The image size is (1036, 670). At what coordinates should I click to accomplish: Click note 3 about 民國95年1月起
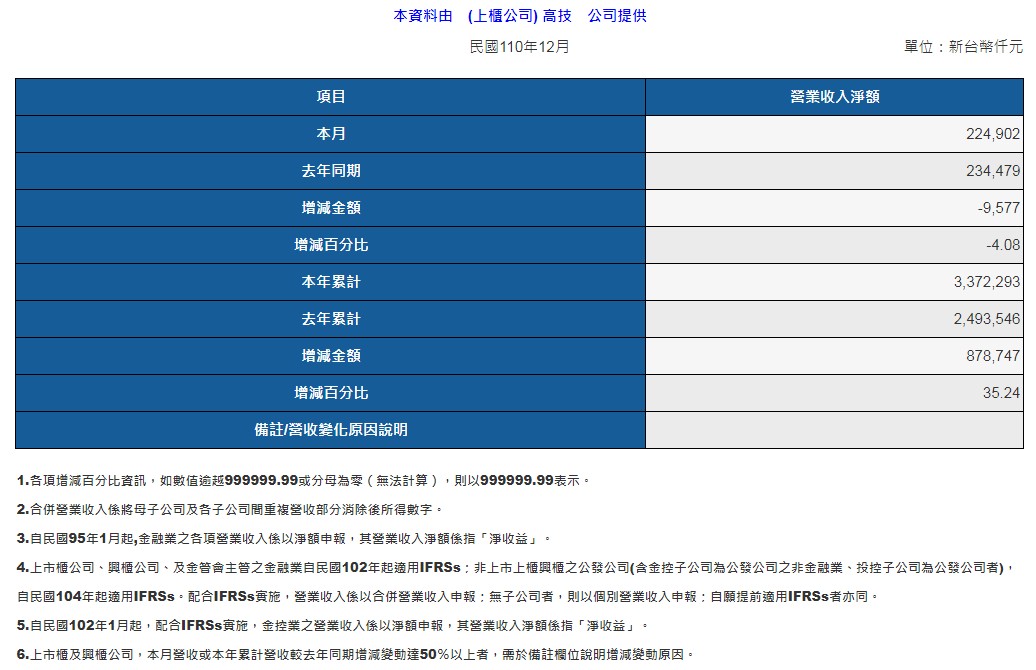284,539
